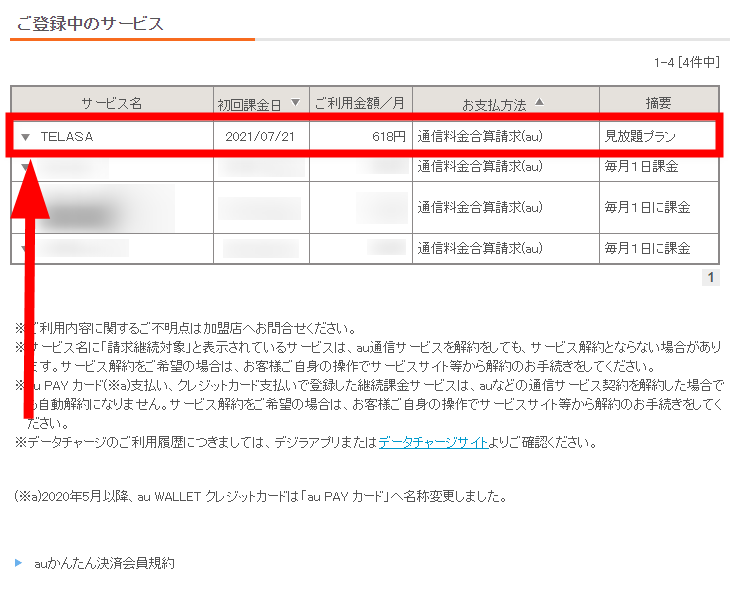Sort by 初回課金日 descending arrow
Screen dimensions: 748x598
pyautogui.click(x=295, y=103)
